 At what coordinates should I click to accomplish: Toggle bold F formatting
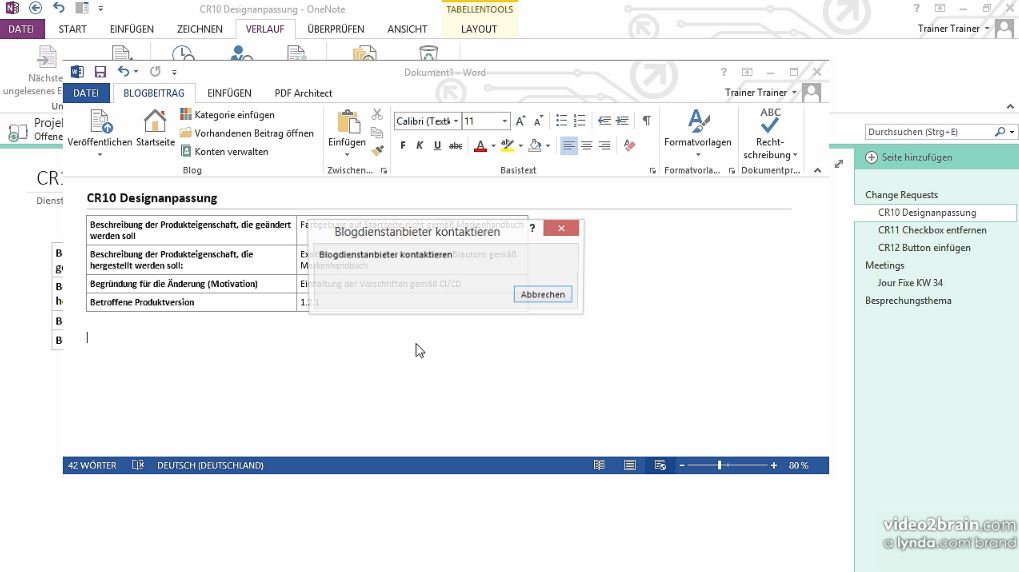[403, 146]
